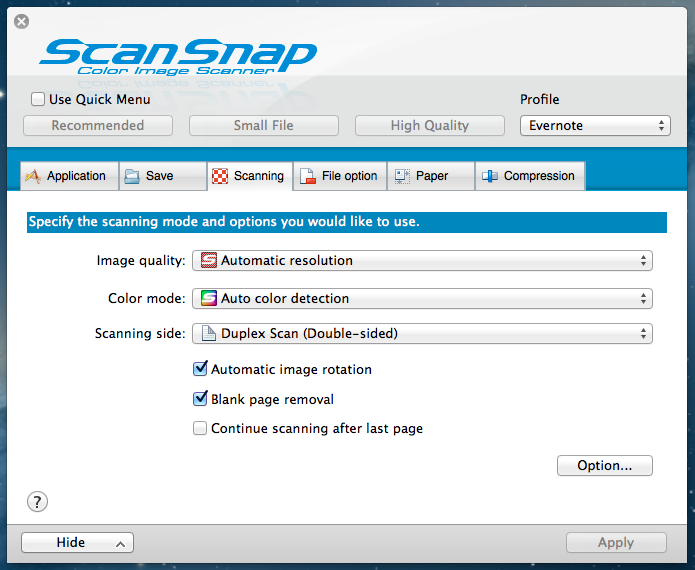695x570 pixels.
Task: Click the 'Image quality:' label
Action: tap(141, 261)
